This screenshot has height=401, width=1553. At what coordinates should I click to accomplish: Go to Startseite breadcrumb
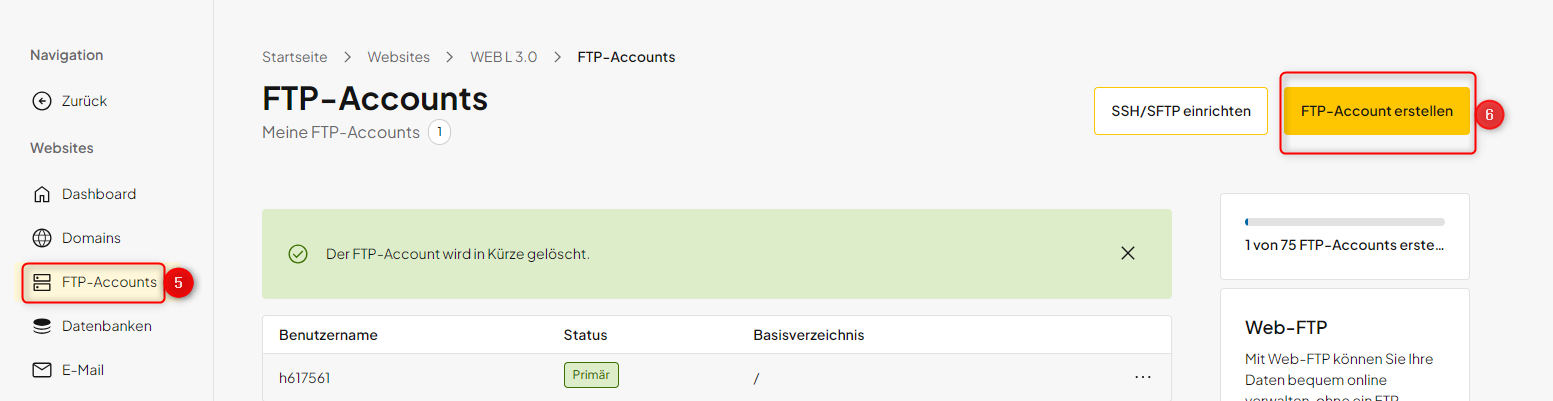(x=296, y=57)
